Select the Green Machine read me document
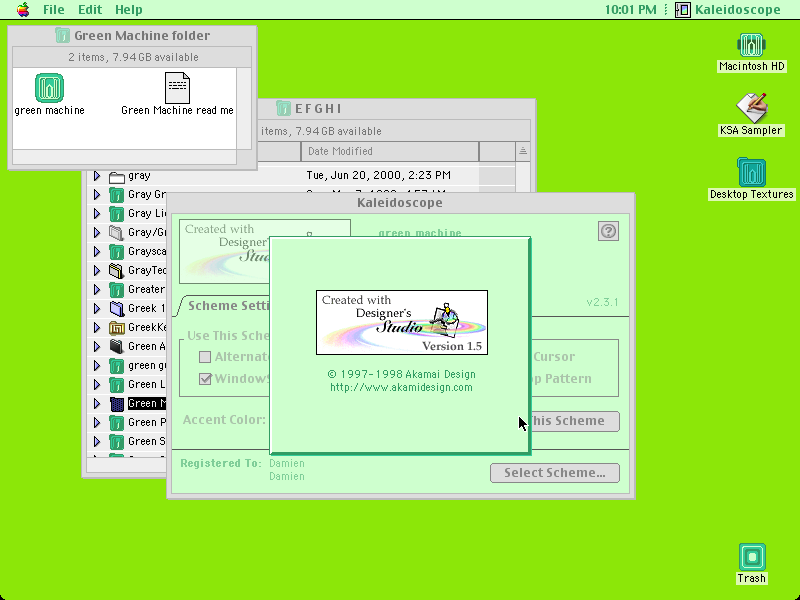 178,87
